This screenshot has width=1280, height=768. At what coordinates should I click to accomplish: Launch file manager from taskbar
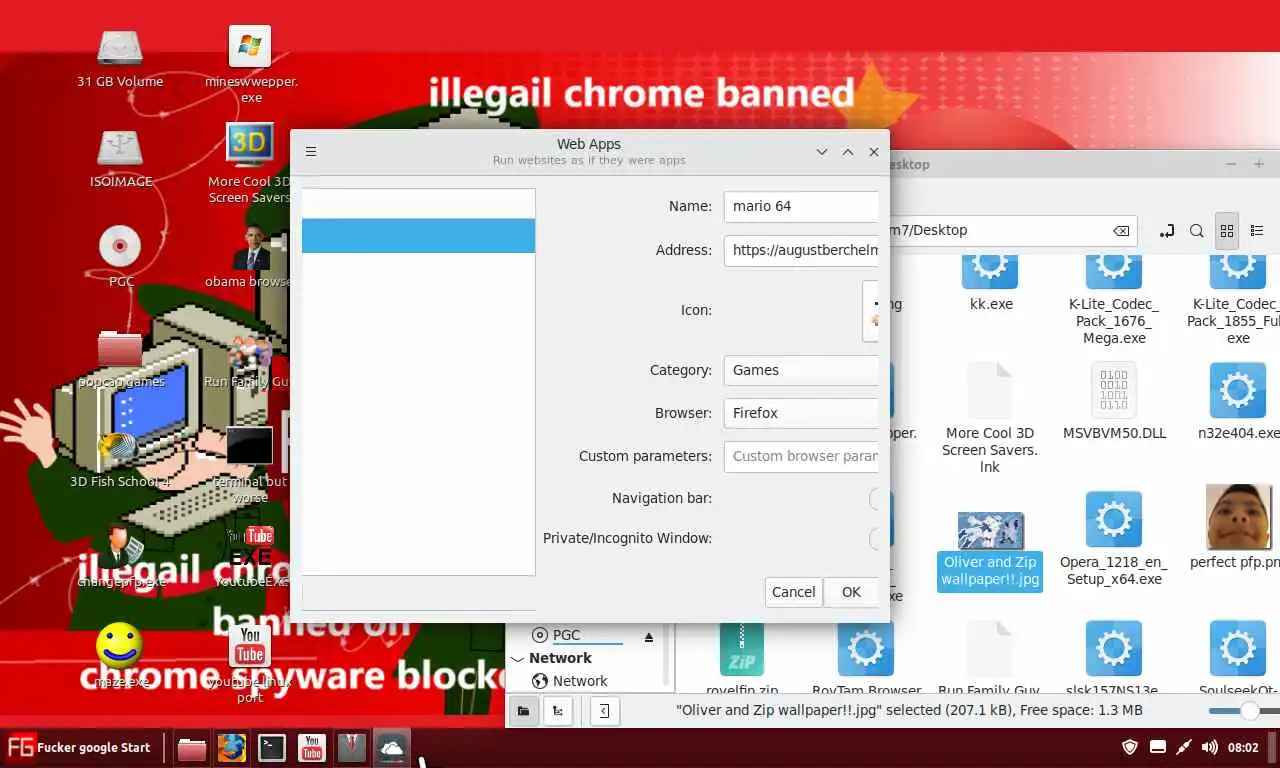(x=192, y=748)
